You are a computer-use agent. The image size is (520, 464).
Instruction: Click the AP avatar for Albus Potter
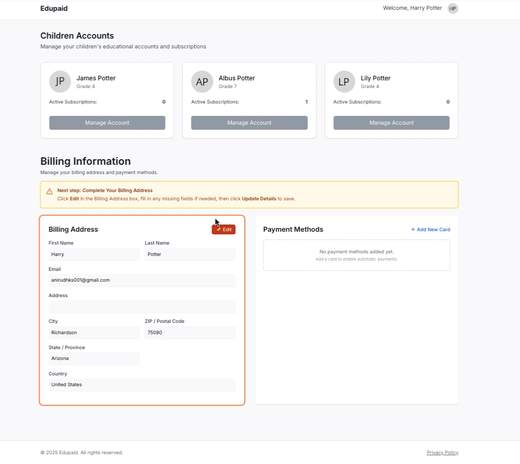click(202, 81)
